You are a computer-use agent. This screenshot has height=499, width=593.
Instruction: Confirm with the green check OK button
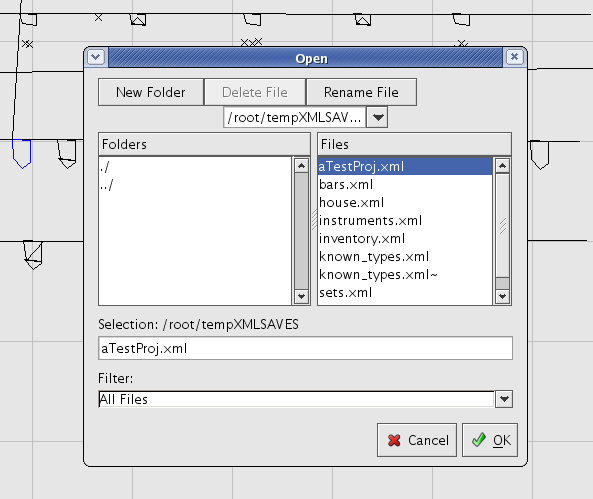[x=490, y=440]
